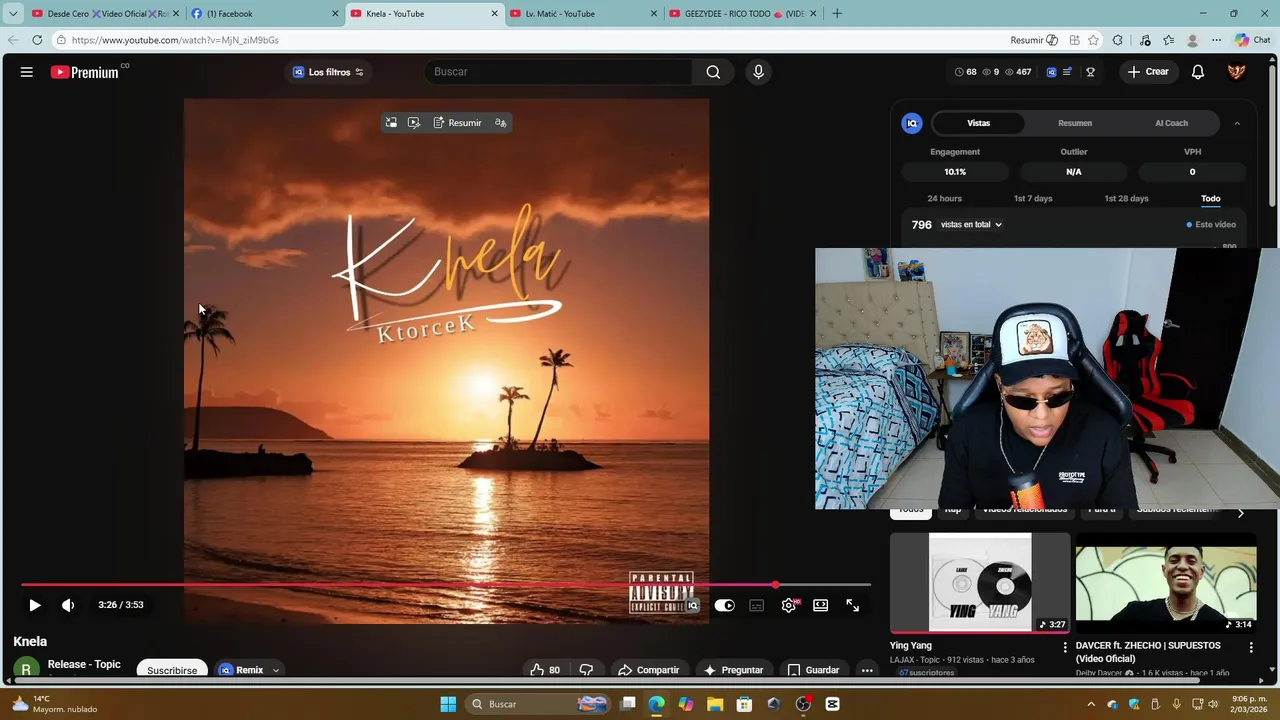
Task: Open more actions menu beside Guardar
Action: tap(867, 670)
